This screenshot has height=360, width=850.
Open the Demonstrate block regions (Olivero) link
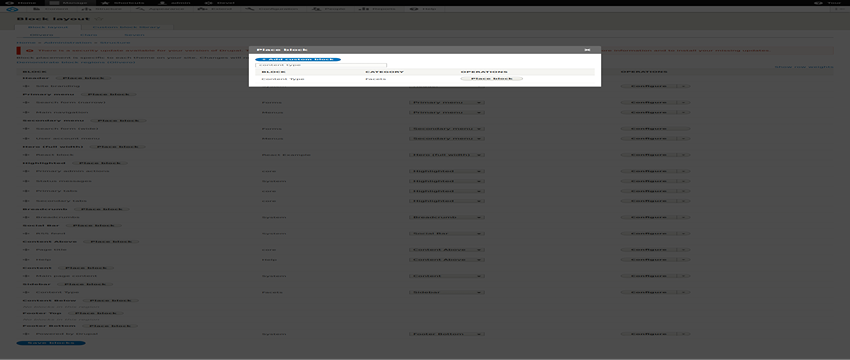(76, 62)
